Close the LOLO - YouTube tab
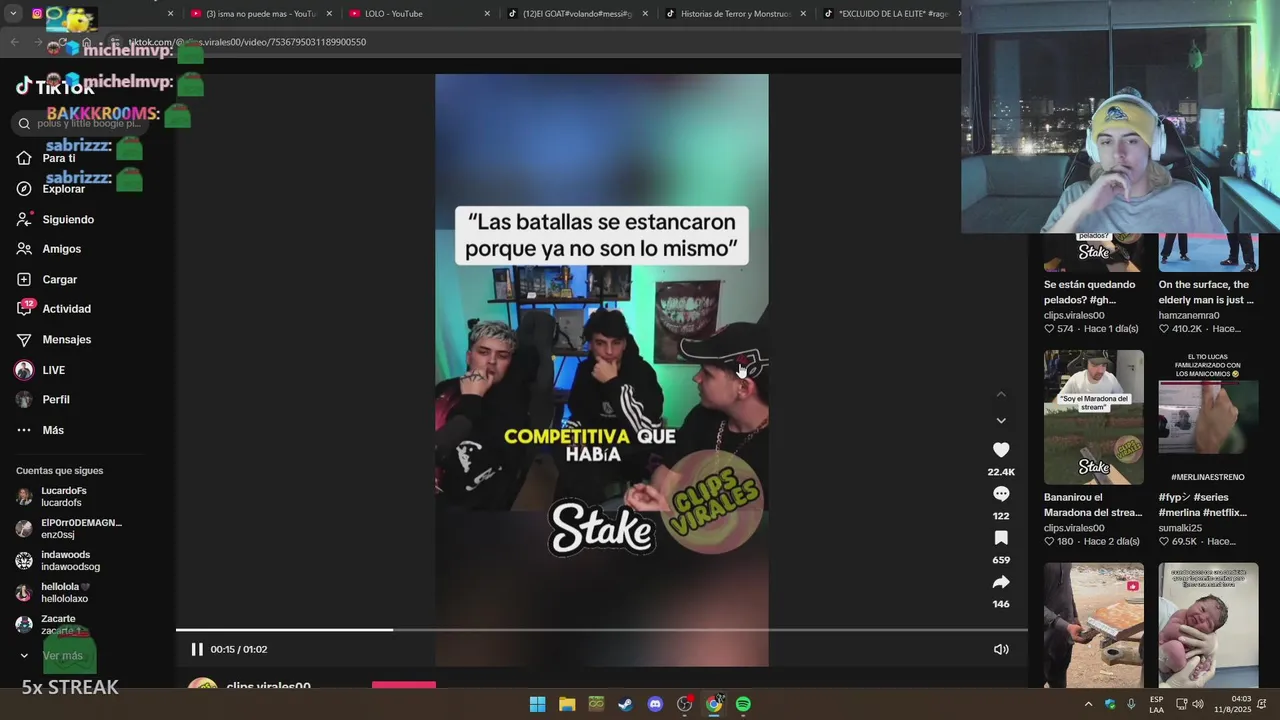The image size is (1280, 720). click(487, 14)
